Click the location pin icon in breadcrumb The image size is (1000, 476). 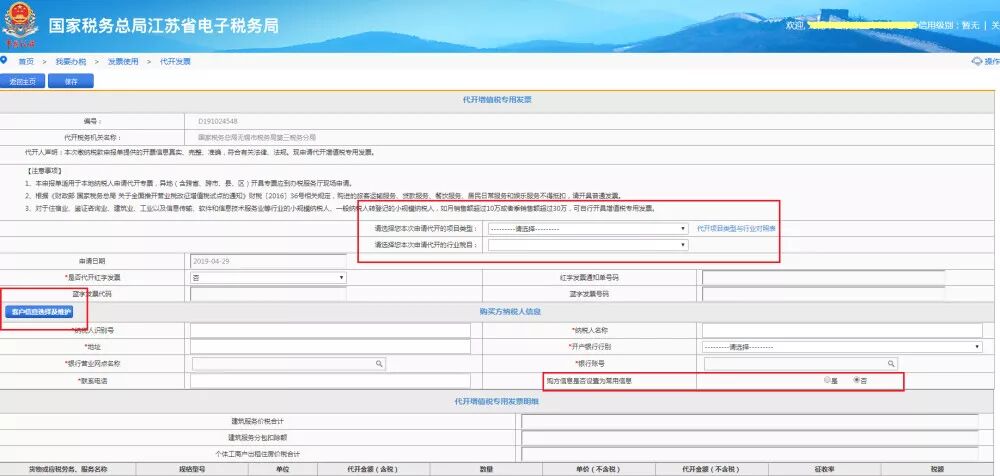coord(4,60)
